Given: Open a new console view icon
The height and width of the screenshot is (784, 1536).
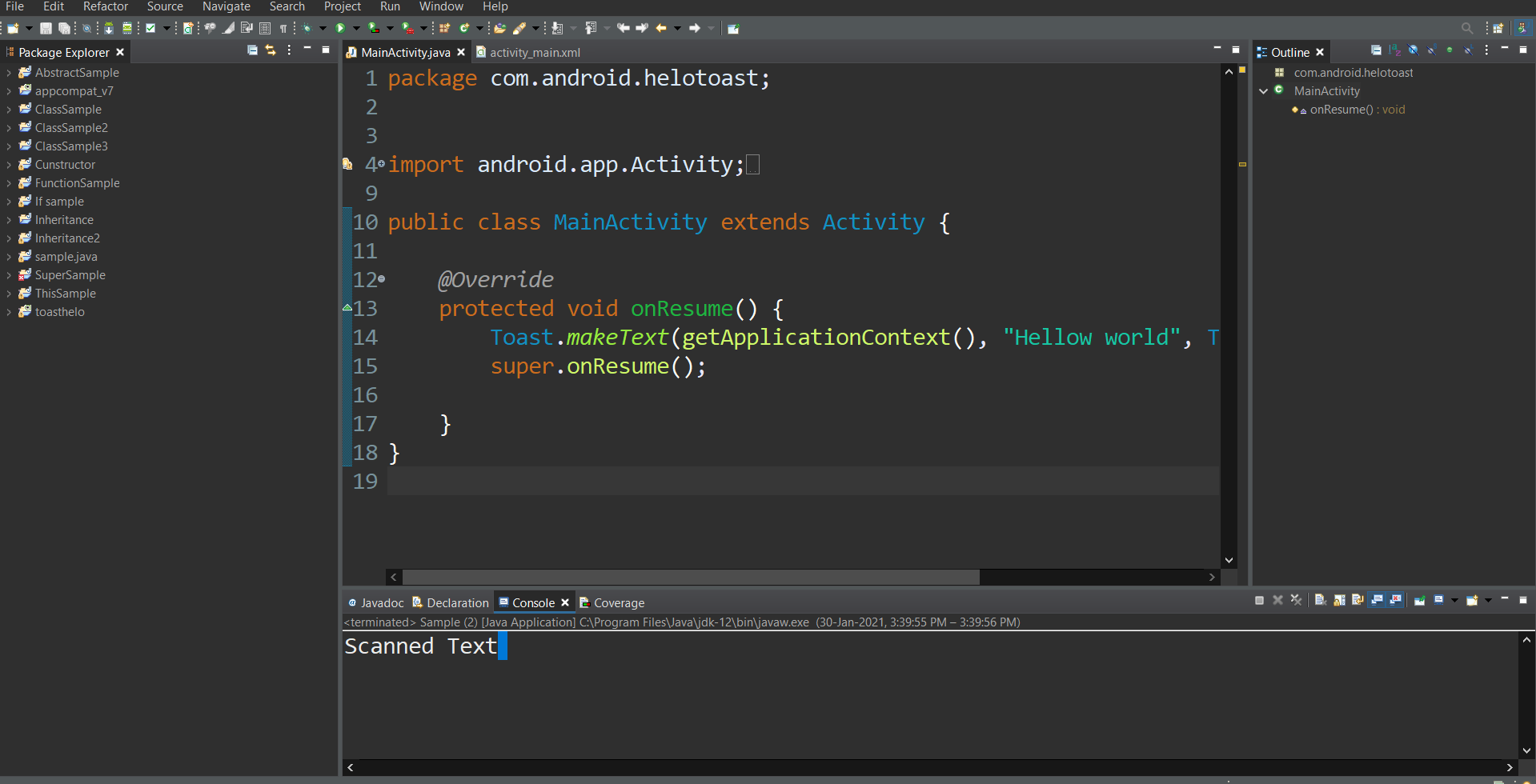Looking at the screenshot, I should coord(1472,600).
